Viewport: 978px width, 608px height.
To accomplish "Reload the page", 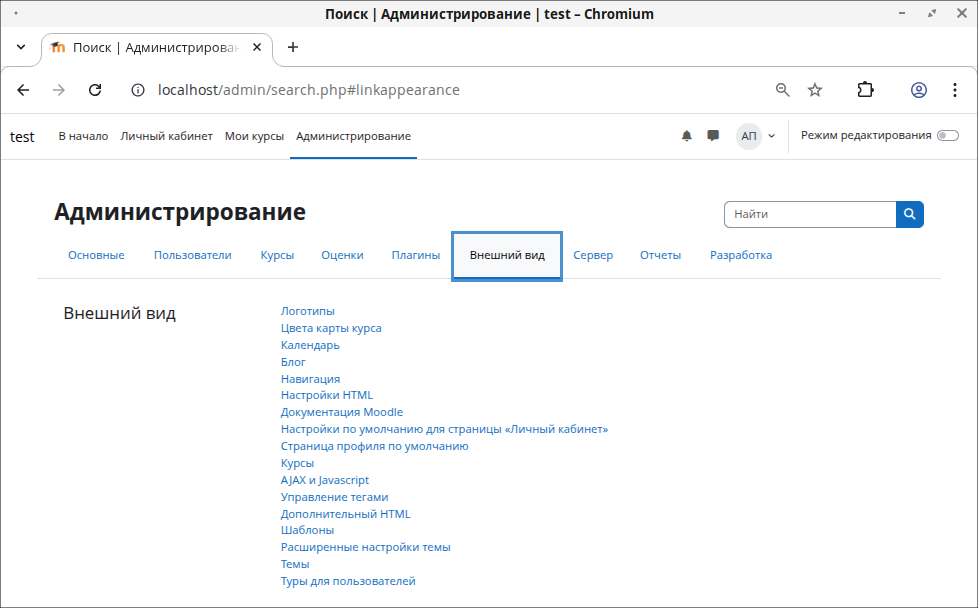I will 95,90.
